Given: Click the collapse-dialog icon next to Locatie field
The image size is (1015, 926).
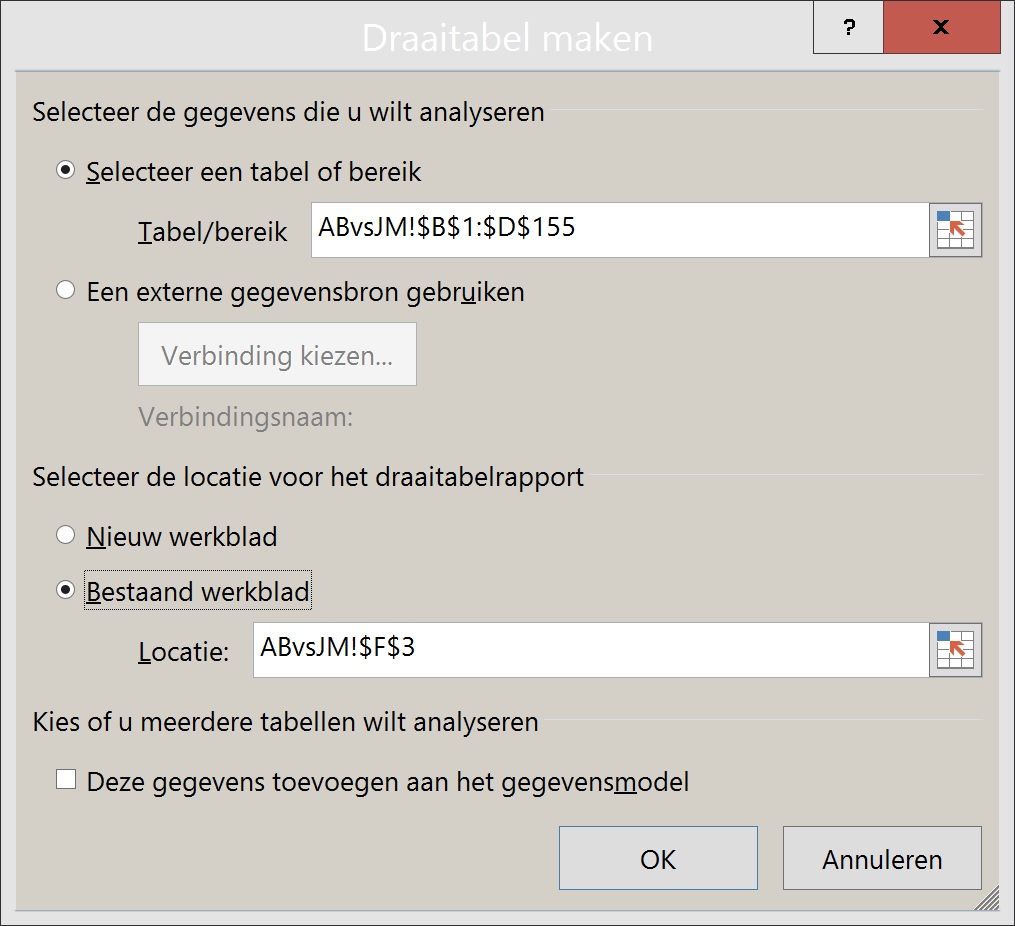Looking at the screenshot, I should tap(955, 650).
